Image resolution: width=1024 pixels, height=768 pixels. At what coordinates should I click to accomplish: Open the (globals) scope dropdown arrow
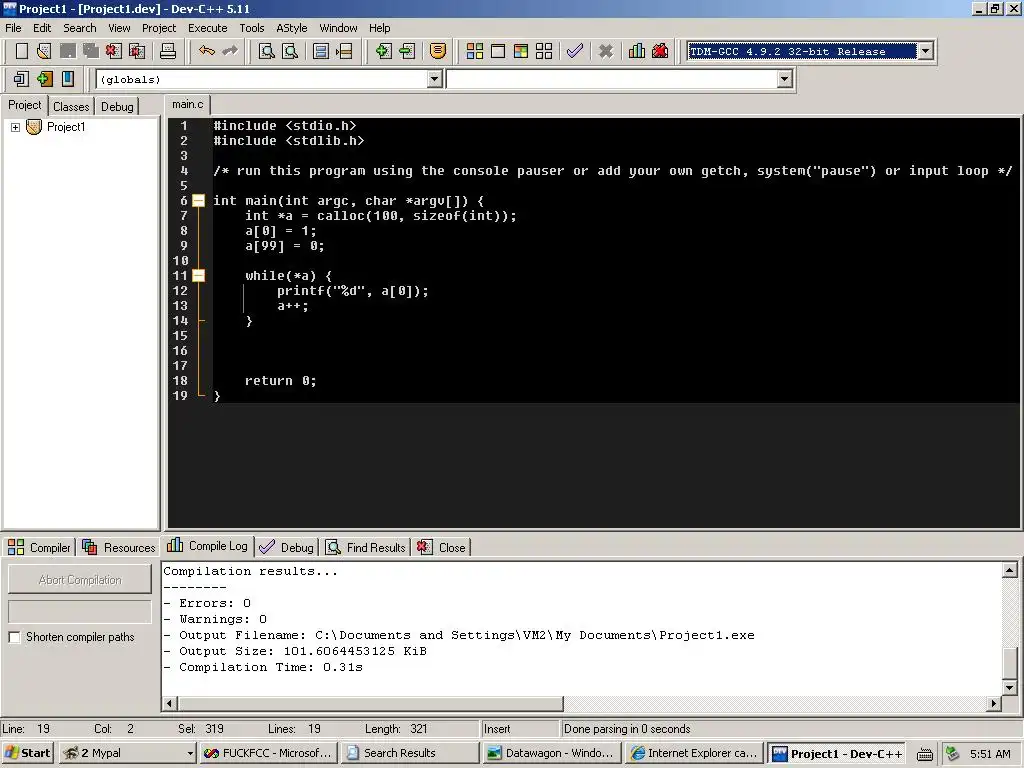click(434, 79)
